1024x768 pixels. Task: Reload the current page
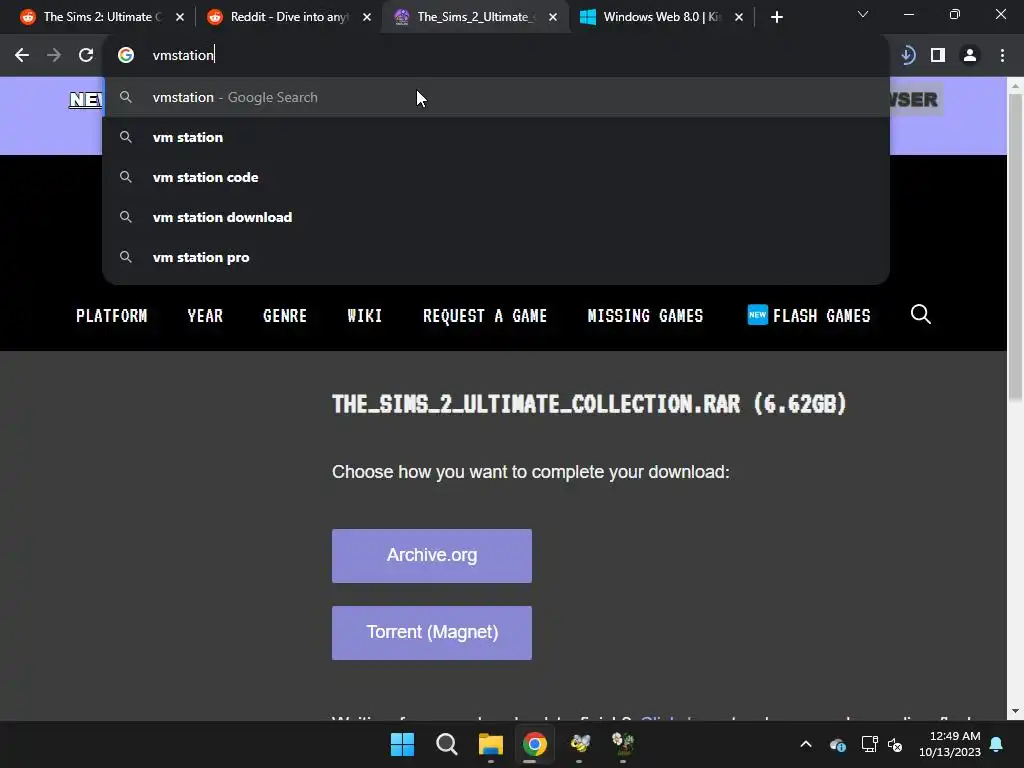coord(86,56)
